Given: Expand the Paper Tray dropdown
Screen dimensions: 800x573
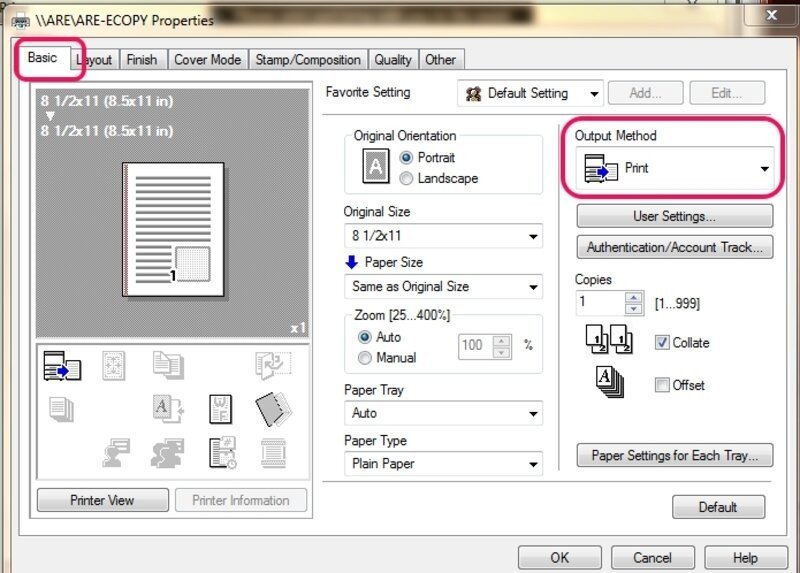Looking at the screenshot, I should point(442,413).
